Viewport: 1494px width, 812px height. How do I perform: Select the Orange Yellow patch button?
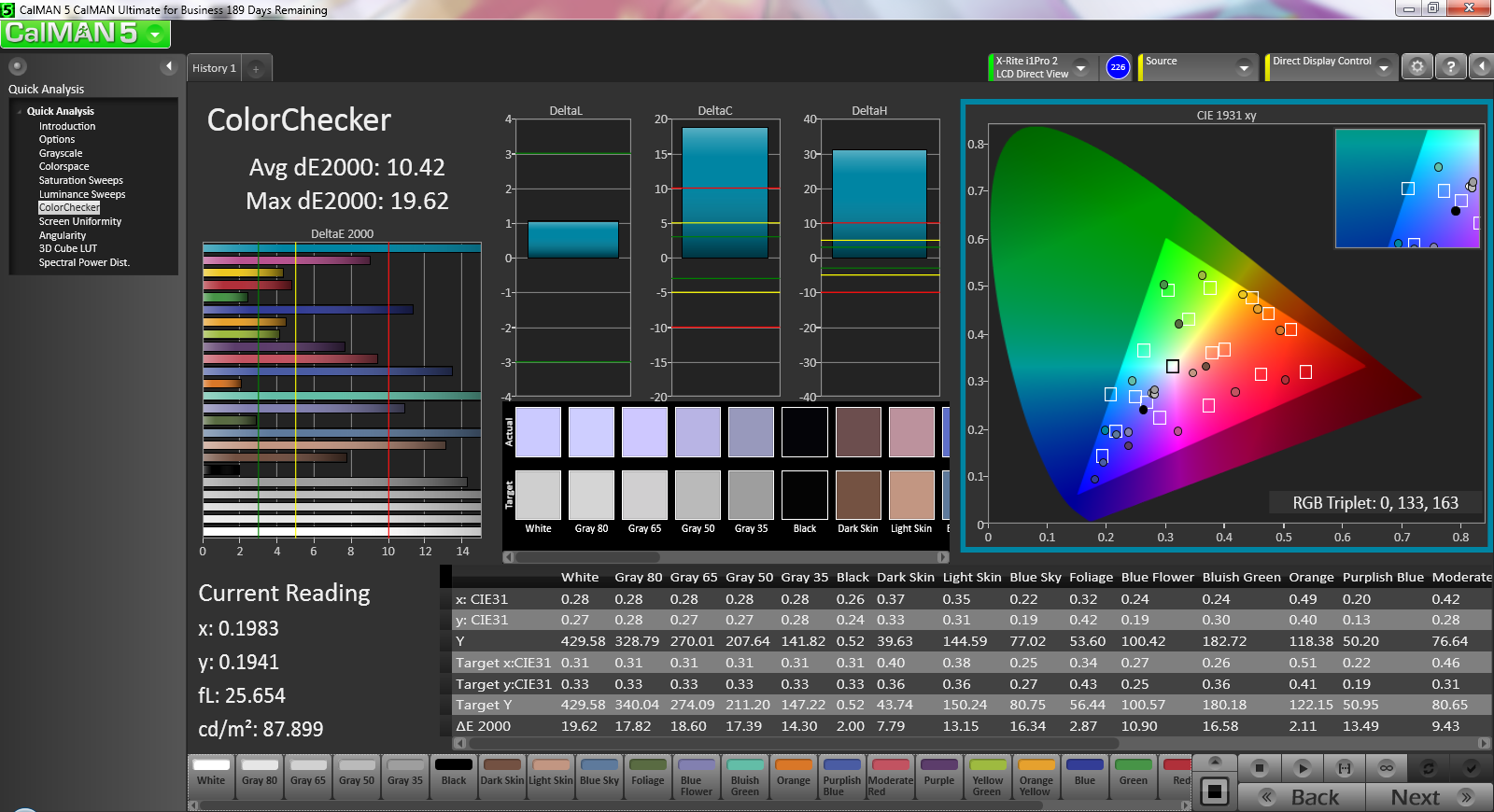(1036, 777)
